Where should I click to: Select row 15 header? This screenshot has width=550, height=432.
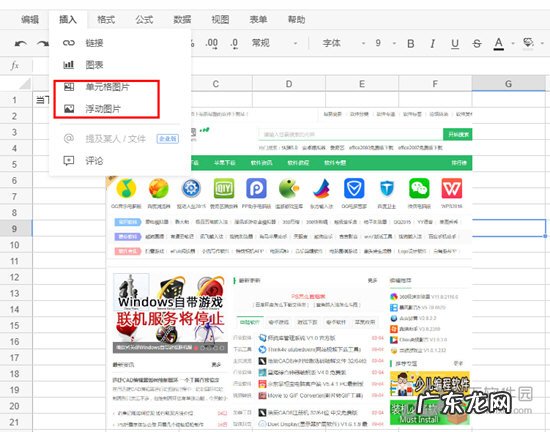click(x=15, y=325)
